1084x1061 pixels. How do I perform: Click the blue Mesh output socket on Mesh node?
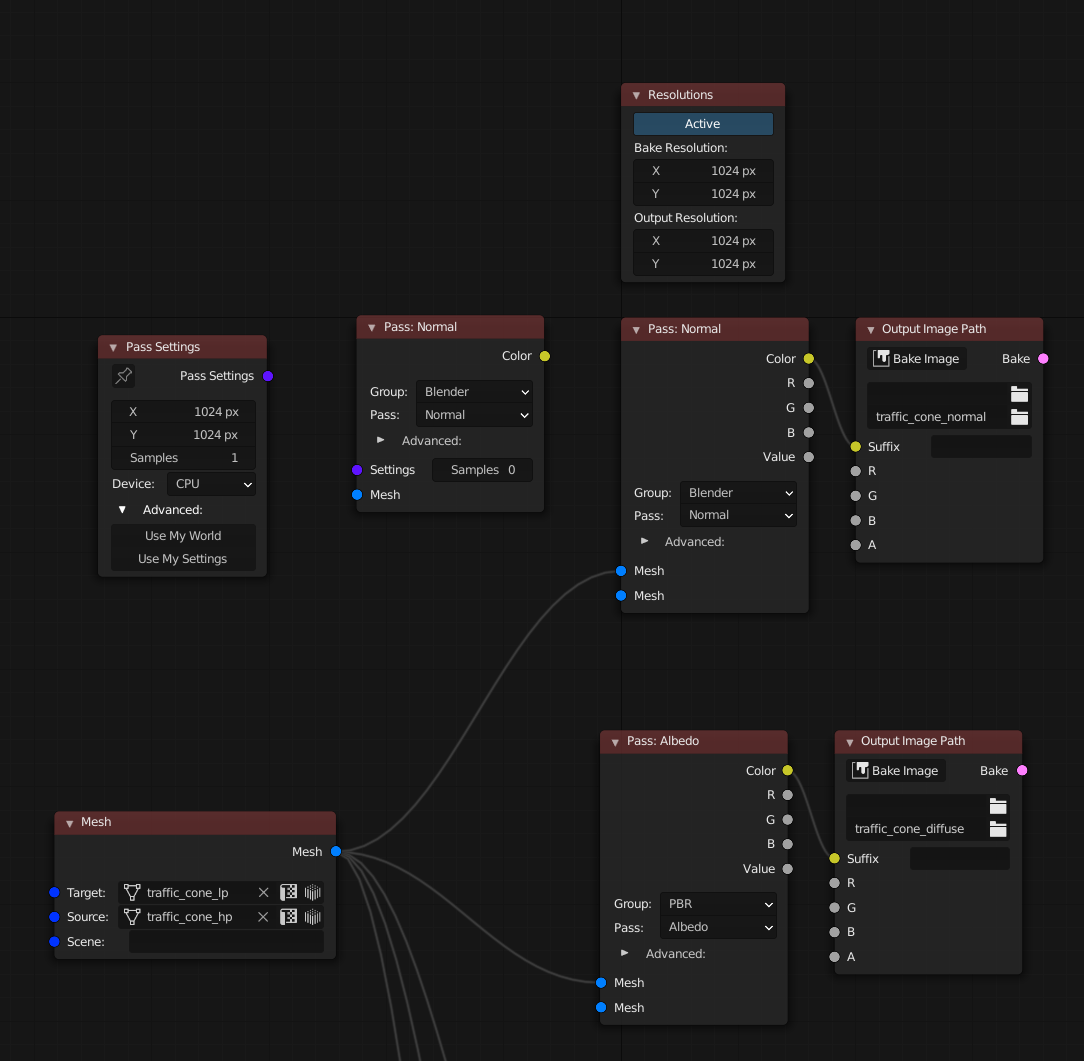click(x=336, y=852)
